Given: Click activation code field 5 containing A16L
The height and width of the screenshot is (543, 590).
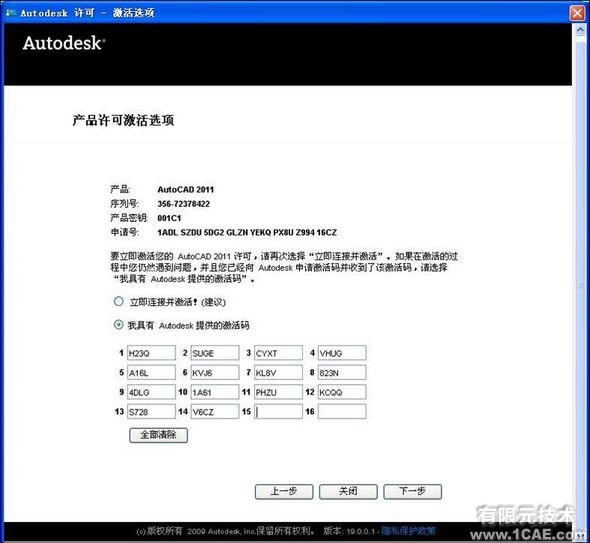Looking at the screenshot, I should click(151, 373).
